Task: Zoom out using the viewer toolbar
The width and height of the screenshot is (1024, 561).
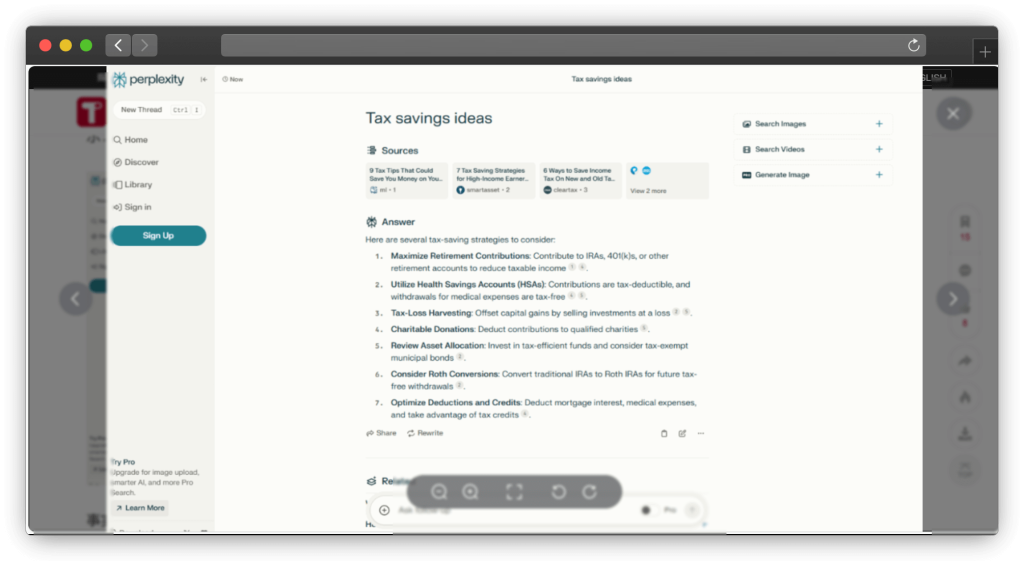Action: (x=439, y=492)
